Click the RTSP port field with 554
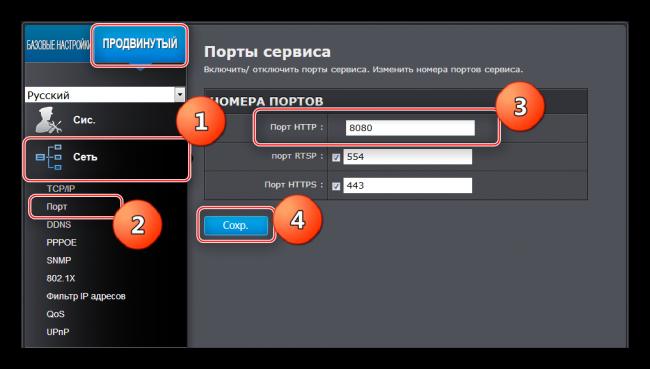This screenshot has height=369, width=650. [x=407, y=157]
